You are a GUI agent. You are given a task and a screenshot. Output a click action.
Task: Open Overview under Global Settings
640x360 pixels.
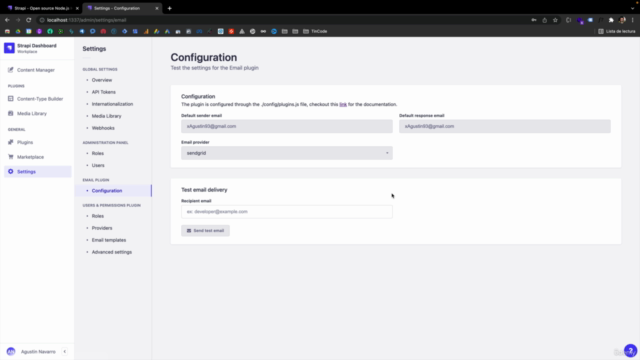(x=102, y=80)
